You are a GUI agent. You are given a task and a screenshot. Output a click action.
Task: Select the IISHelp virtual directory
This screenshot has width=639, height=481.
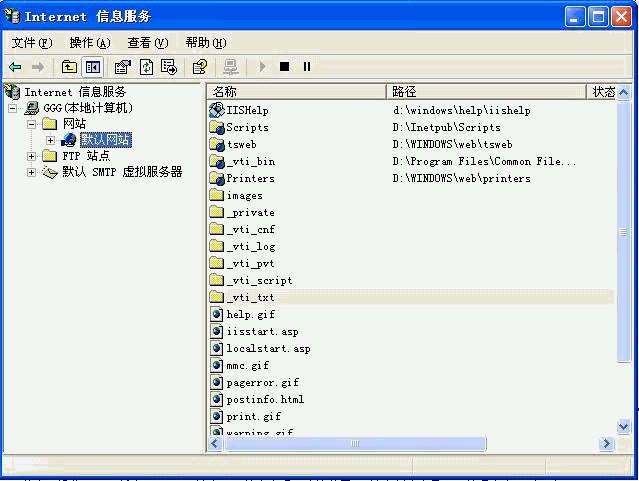(x=247, y=110)
